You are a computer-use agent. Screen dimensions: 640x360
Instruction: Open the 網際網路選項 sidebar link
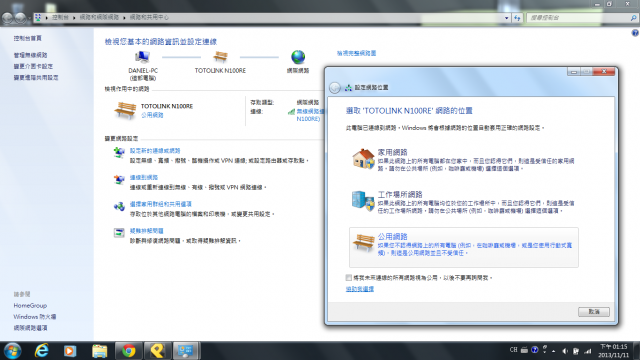pos(30,328)
